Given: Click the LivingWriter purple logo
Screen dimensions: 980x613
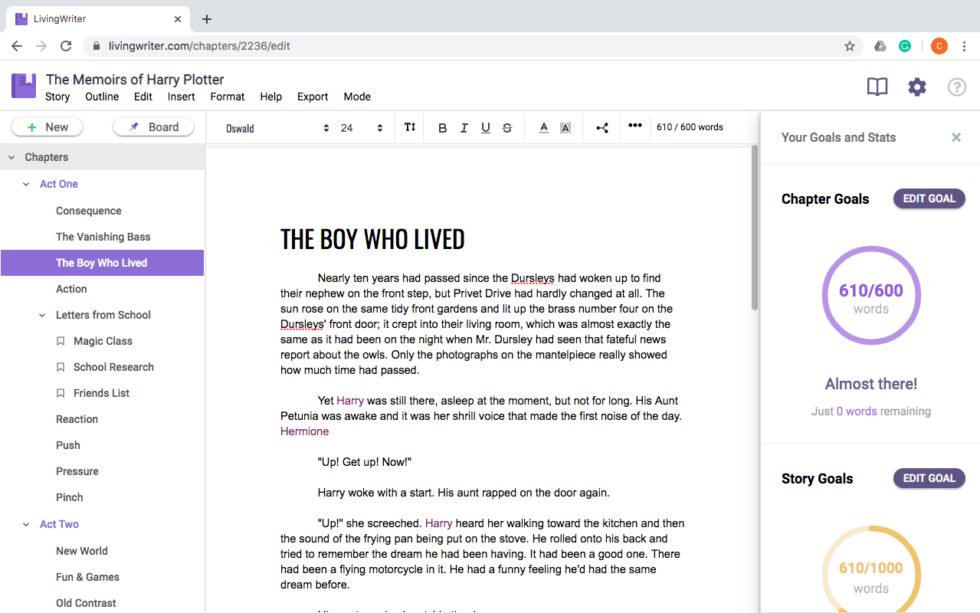Looking at the screenshot, I should 23,86.
